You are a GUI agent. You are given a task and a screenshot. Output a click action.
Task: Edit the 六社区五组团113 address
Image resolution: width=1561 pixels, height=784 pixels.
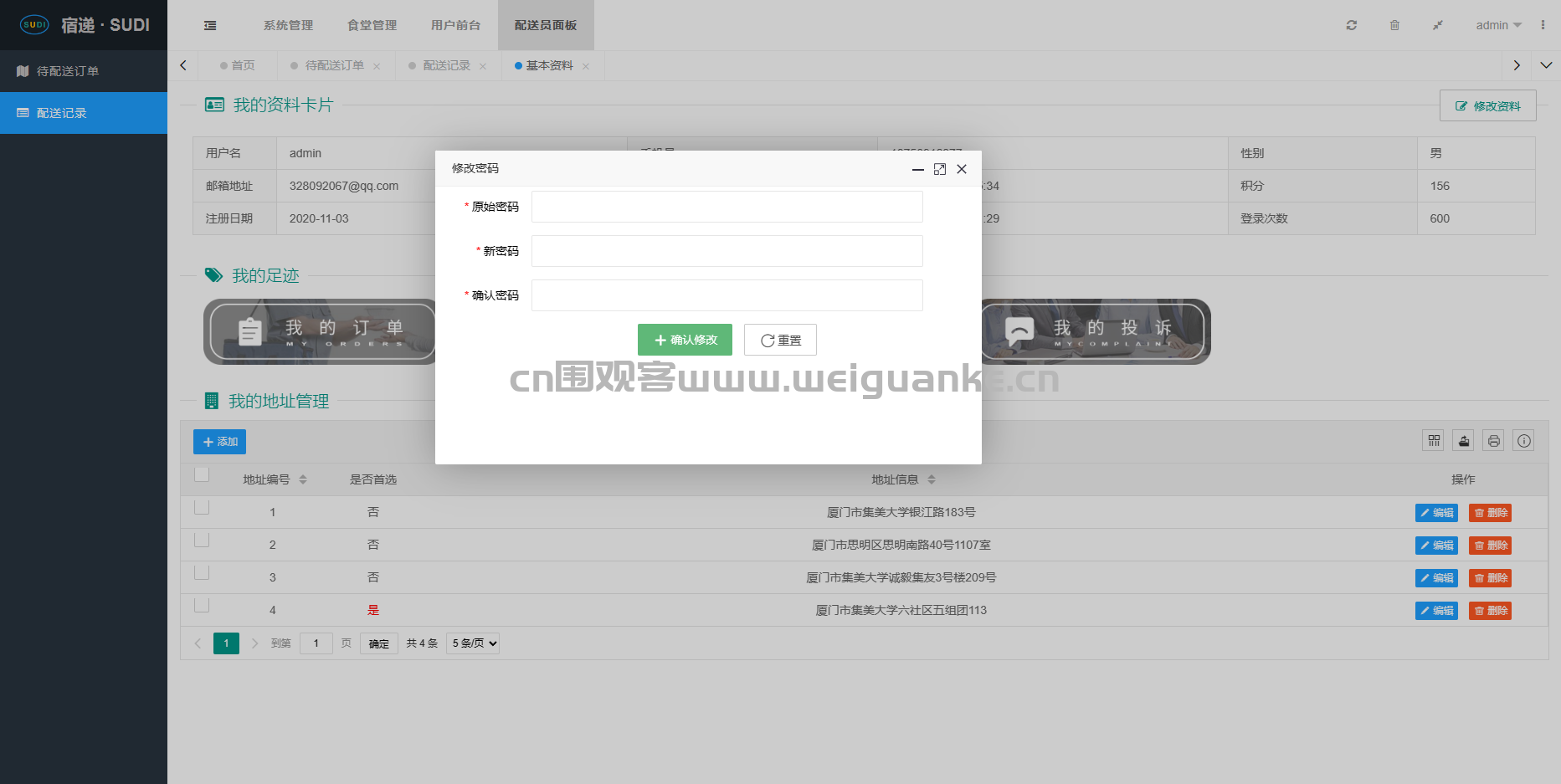pos(1436,611)
